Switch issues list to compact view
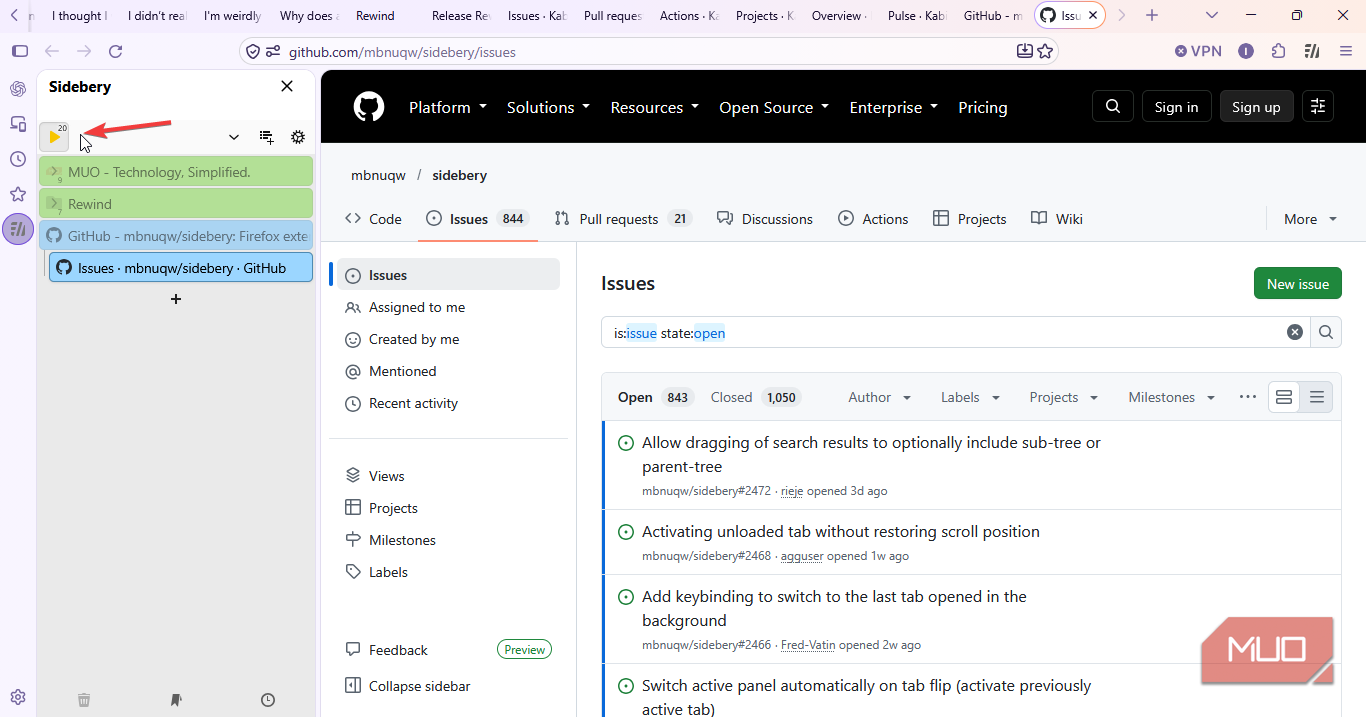This screenshot has width=1366, height=717. [1317, 397]
